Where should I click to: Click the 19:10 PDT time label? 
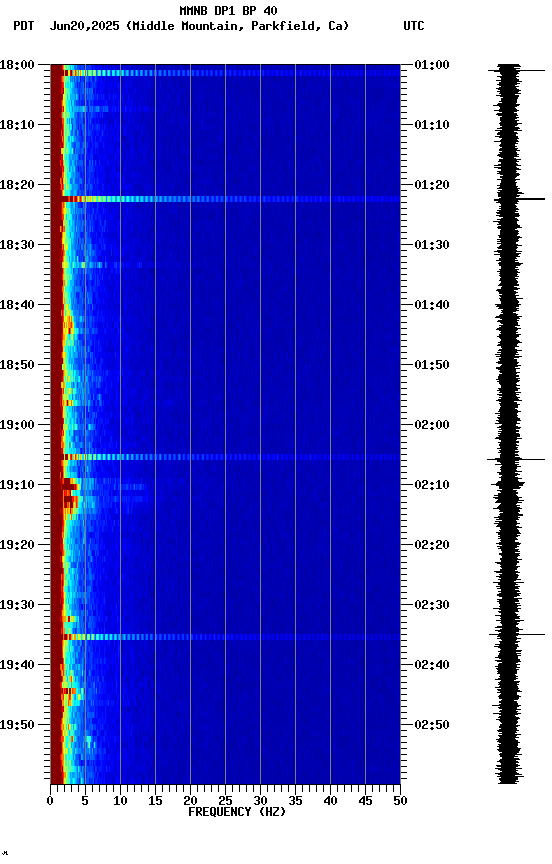pyautogui.click(x=17, y=485)
